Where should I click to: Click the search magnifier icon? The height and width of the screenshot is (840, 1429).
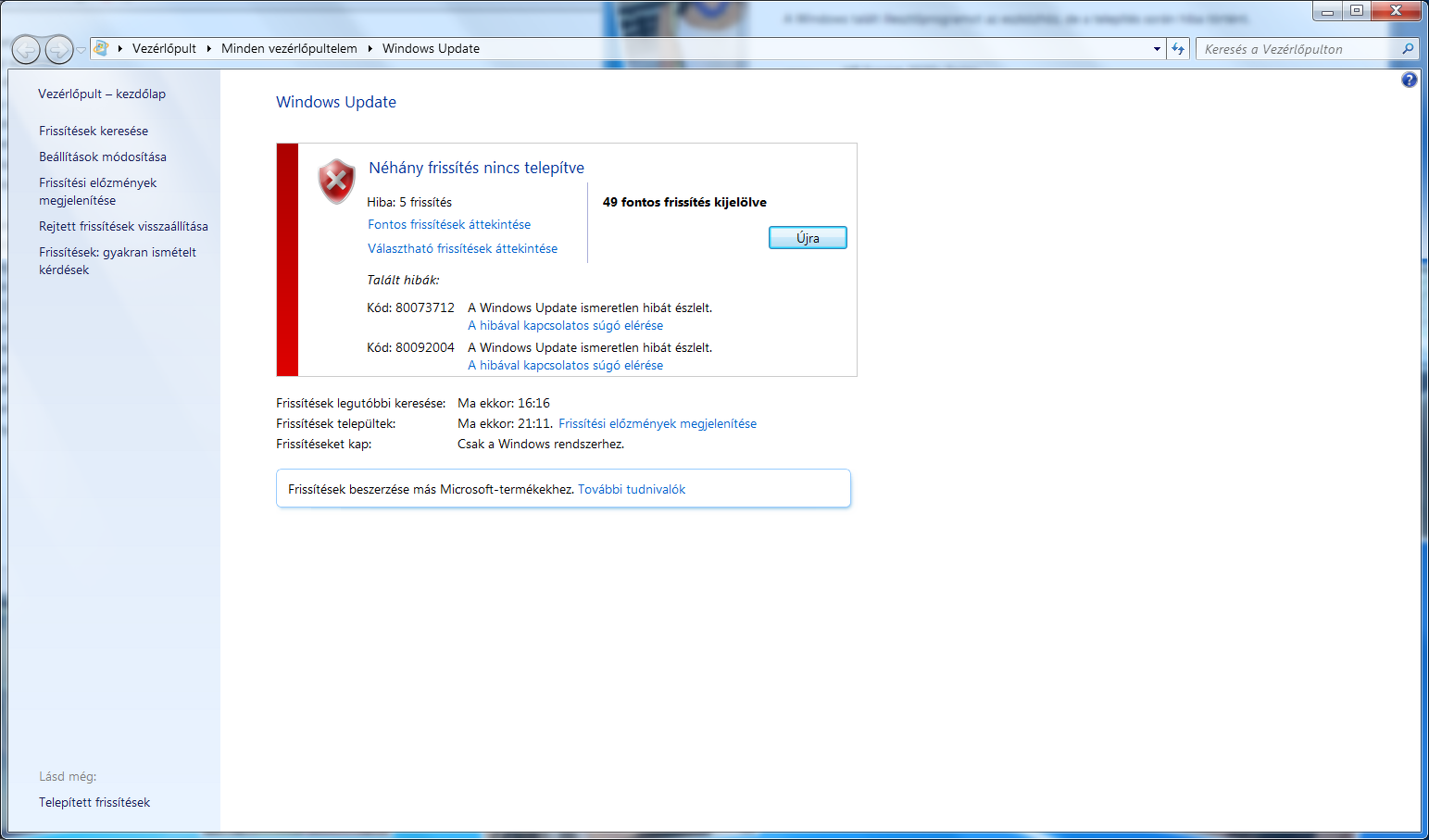[x=1409, y=49]
